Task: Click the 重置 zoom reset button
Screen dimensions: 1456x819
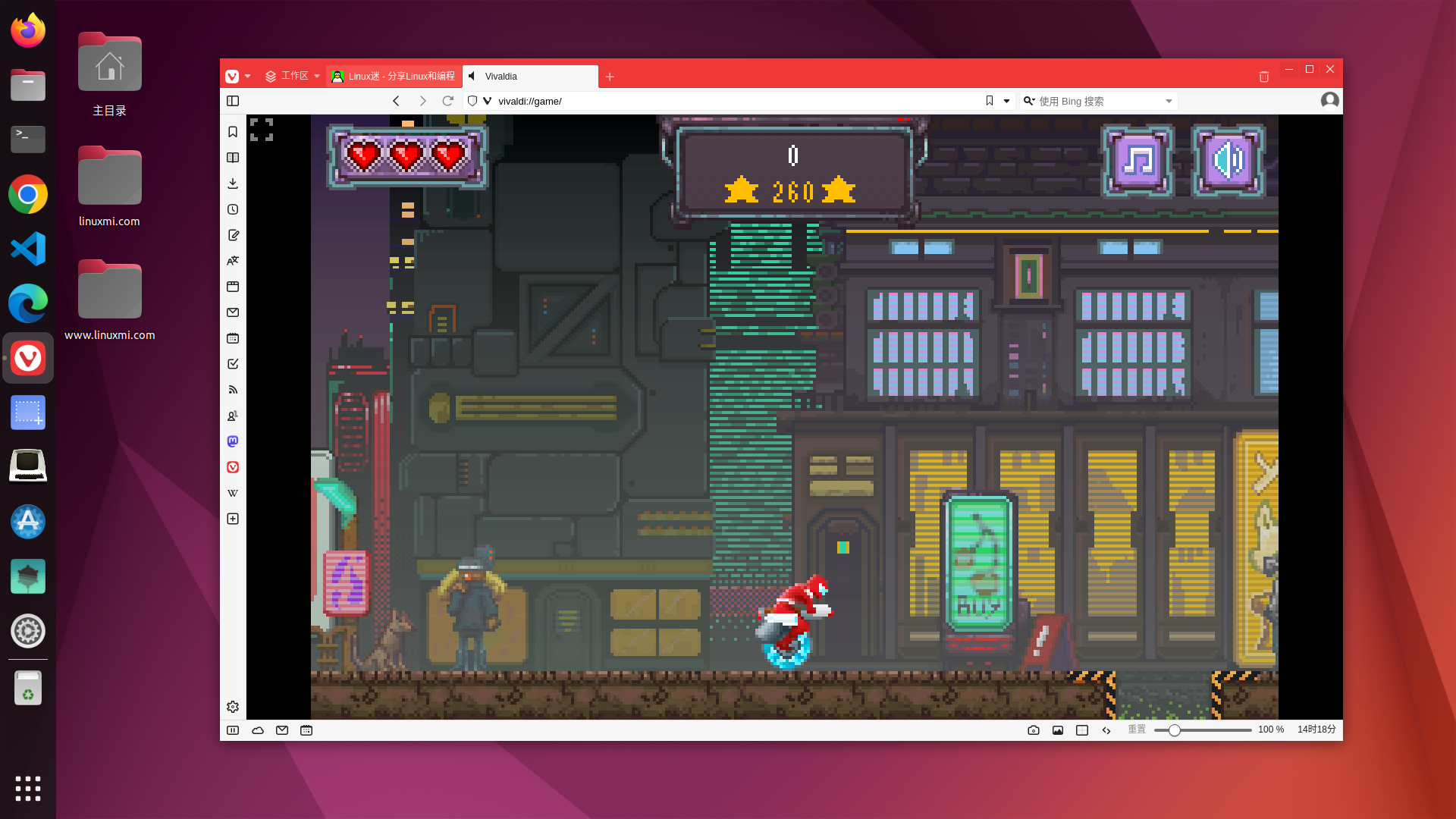Action: tap(1137, 730)
